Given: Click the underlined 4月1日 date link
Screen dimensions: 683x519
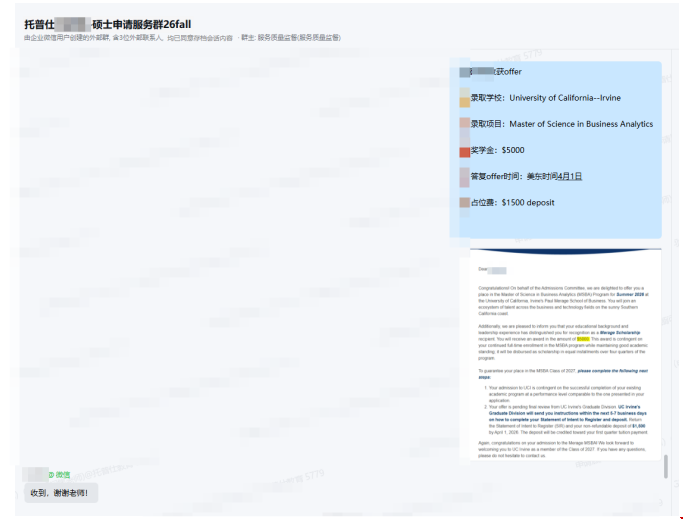Looking at the screenshot, I should tap(569, 176).
